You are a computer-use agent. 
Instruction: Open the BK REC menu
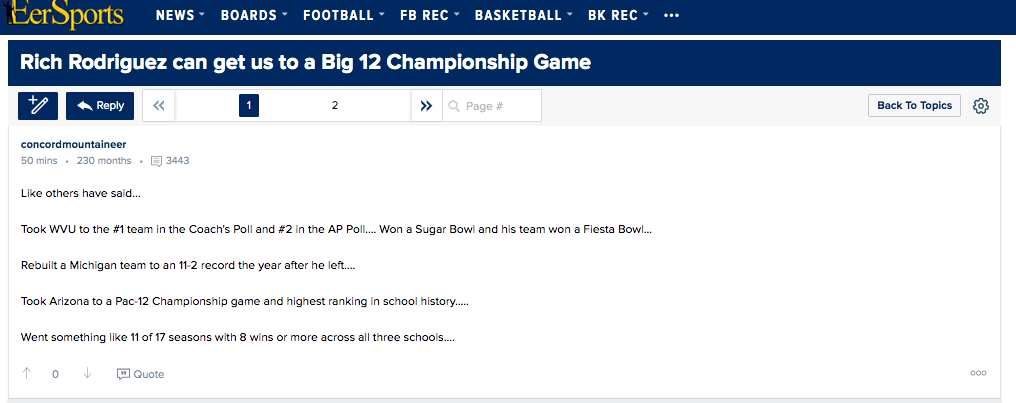click(x=618, y=16)
